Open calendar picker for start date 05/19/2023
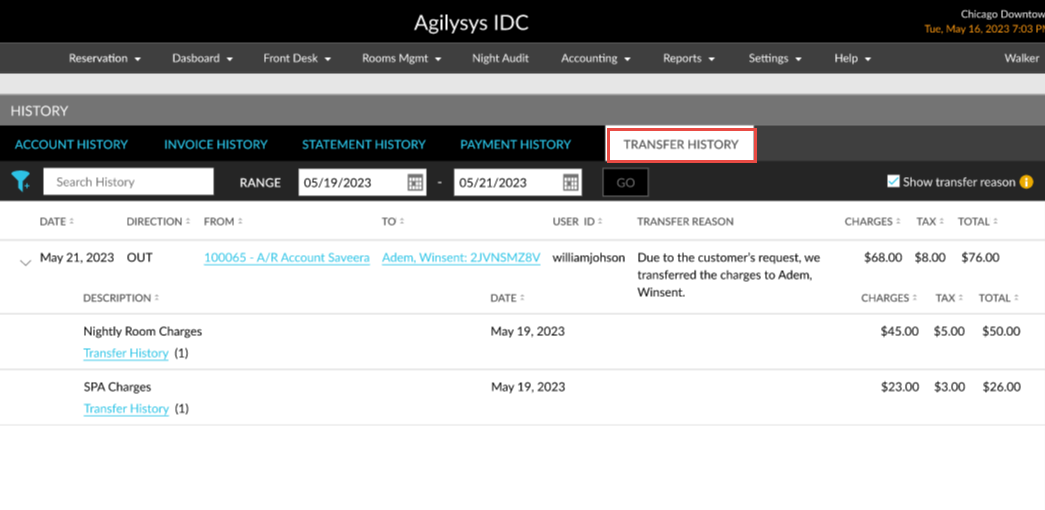Screen dimensions: 1045x510 coord(415,182)
